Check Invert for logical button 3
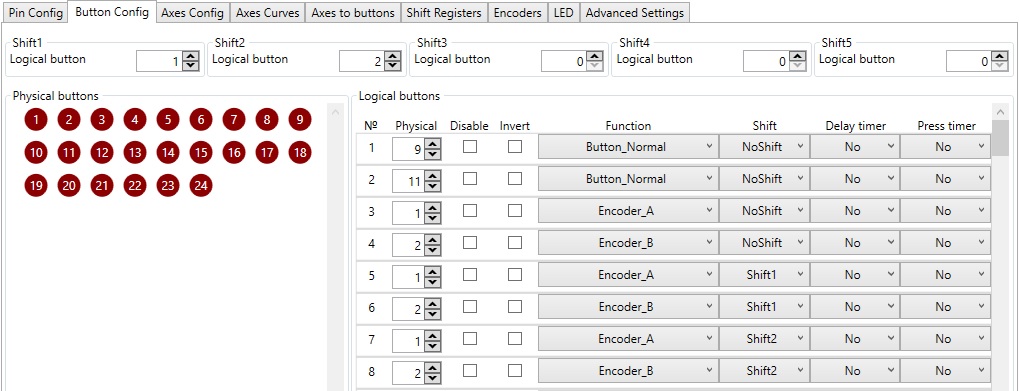Image resolution: width=1019 pixels, height=391 pixels. click(515, 210)
